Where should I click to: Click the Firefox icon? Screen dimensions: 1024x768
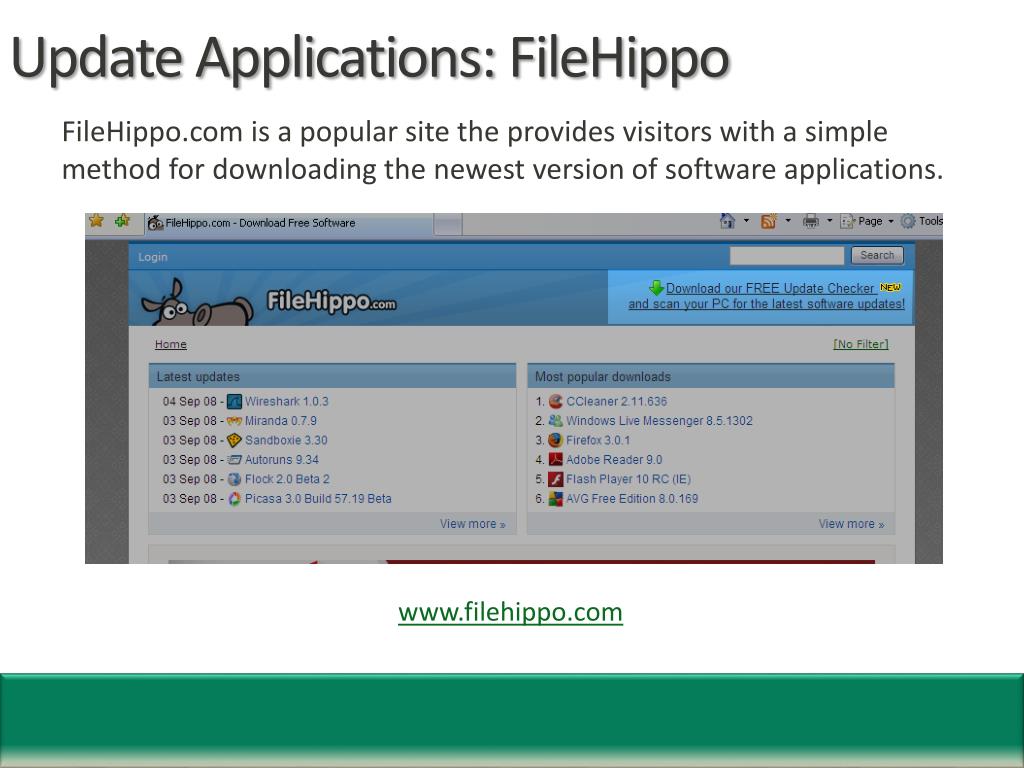[556, 440]
